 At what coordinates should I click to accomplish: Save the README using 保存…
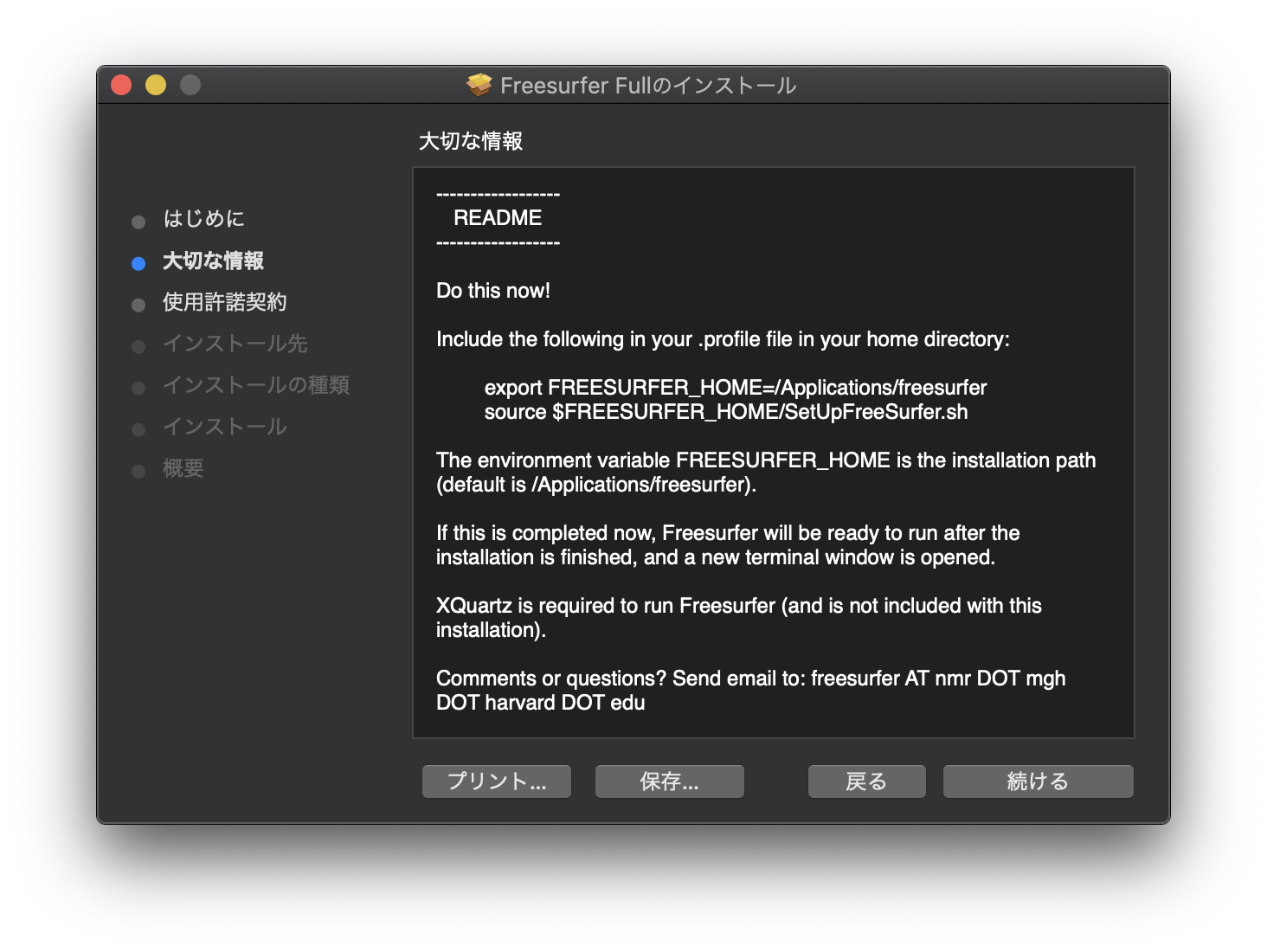(x=669, y=781)
